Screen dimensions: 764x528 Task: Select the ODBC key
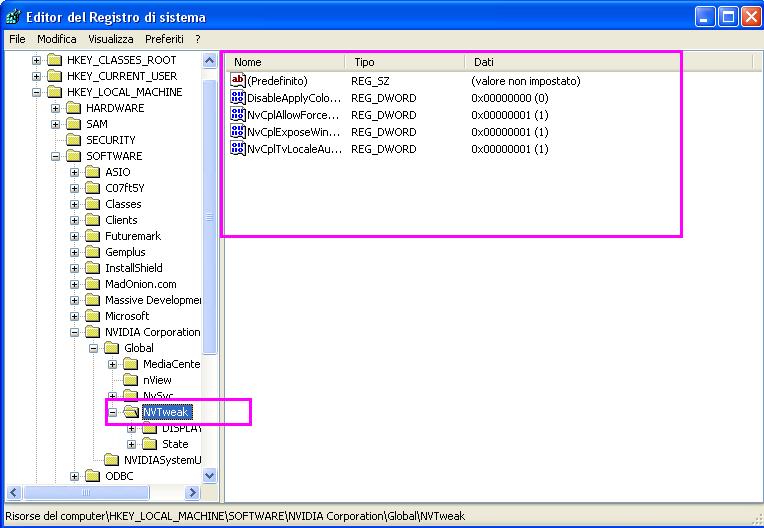tap(119, 476)
